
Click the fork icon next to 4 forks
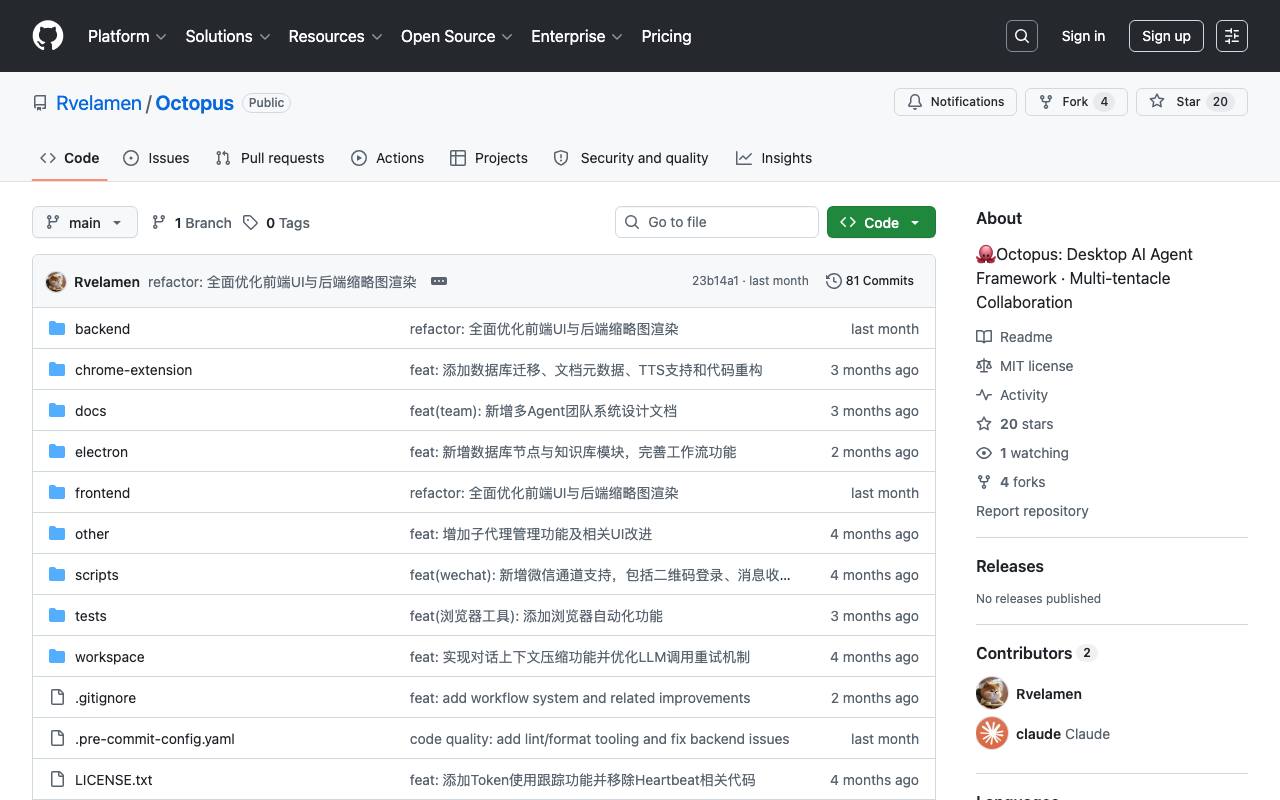pos(984,482)
